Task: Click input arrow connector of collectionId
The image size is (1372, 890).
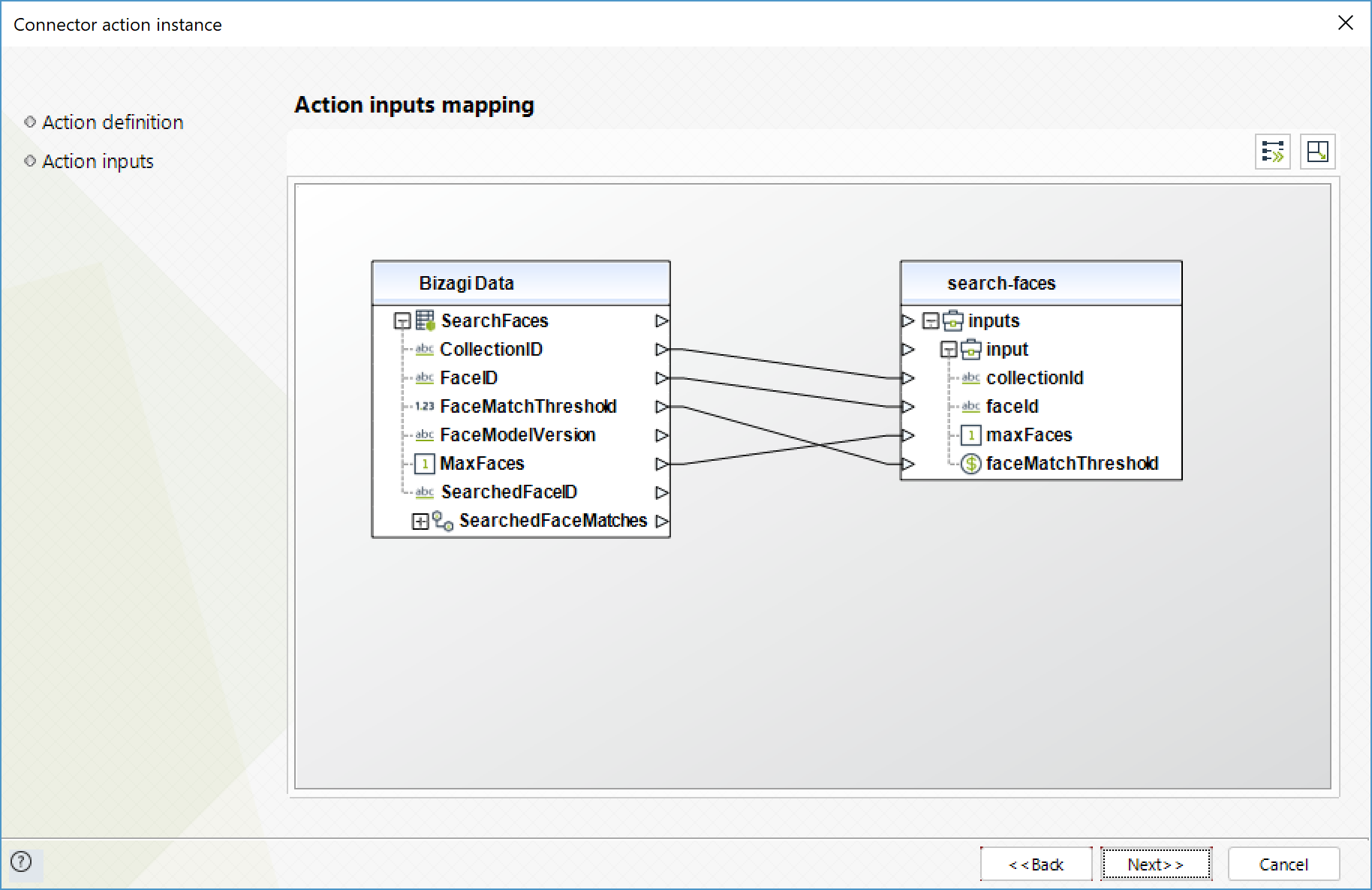Action: (x=908, y=378)
